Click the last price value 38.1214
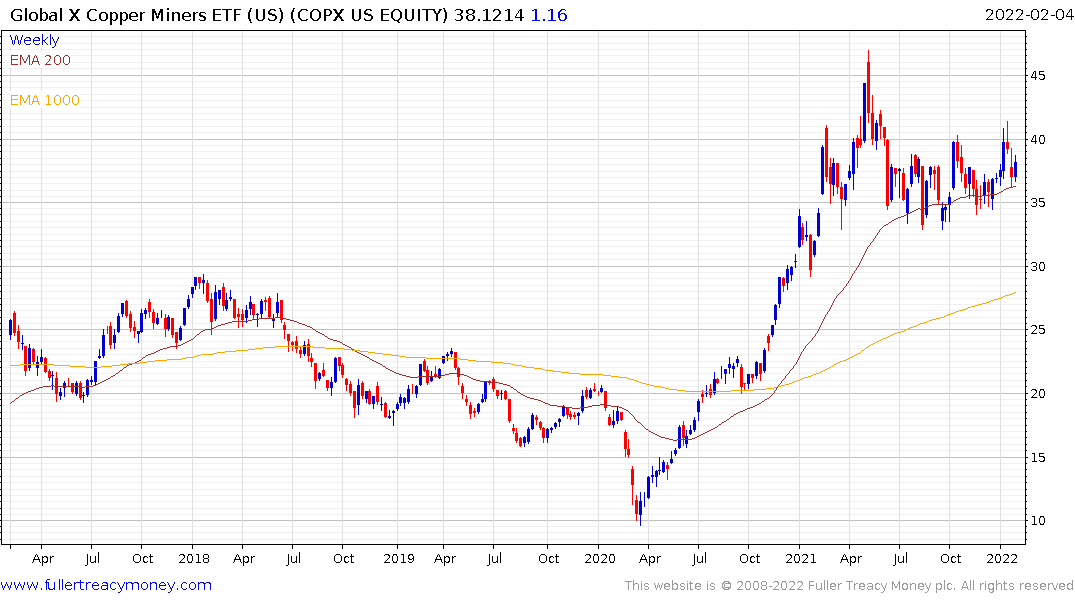1075x600 pixels. click(x=488, y=14)
